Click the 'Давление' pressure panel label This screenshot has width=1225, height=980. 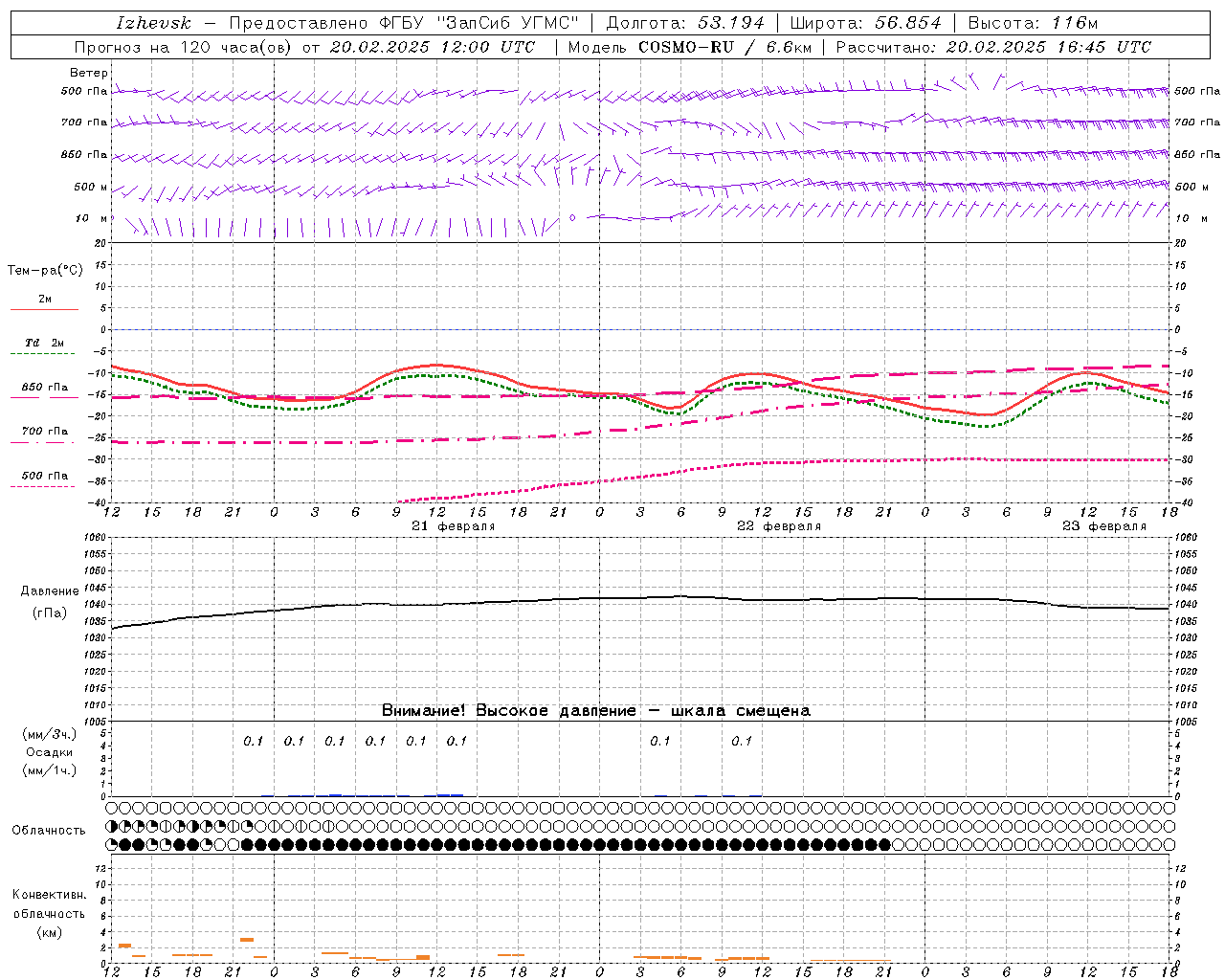[x=50, y=591]
